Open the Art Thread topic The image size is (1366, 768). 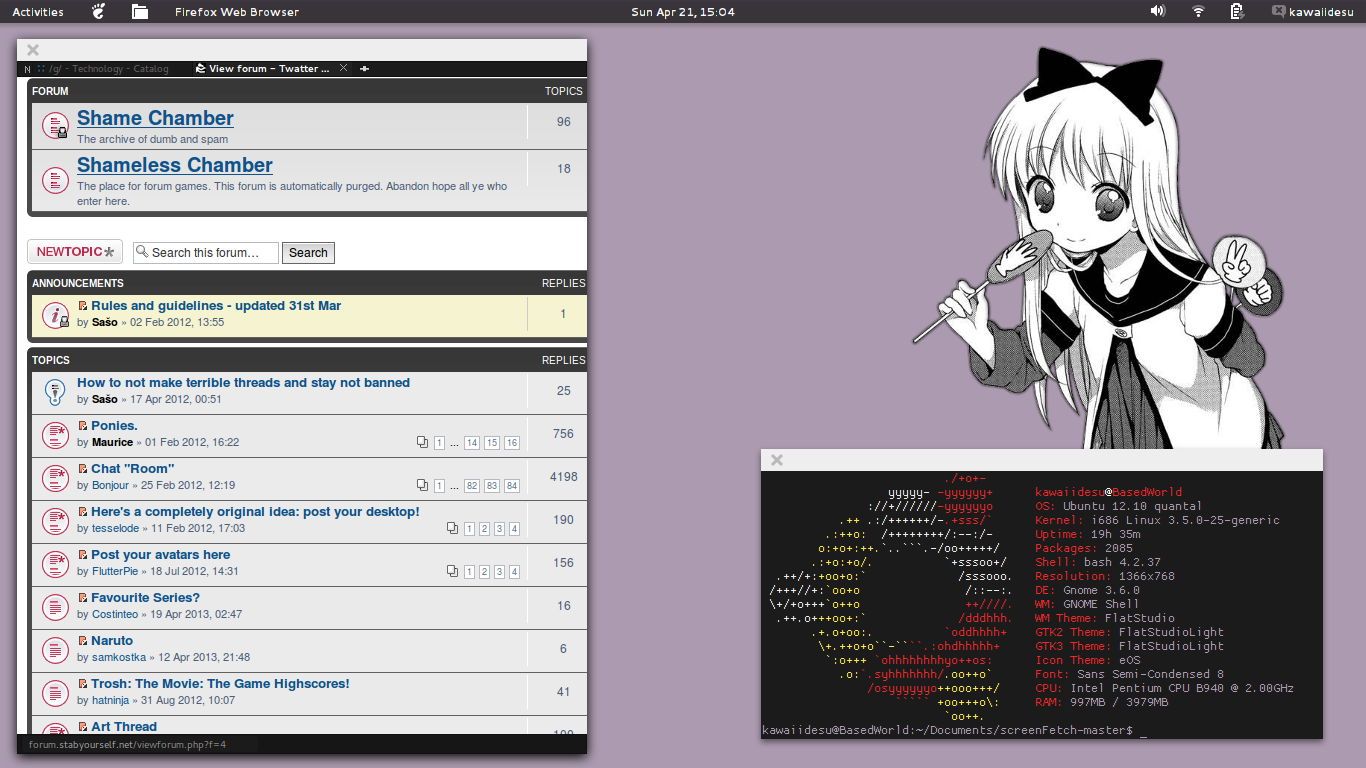pyautogui.click(x=124, y=727)
